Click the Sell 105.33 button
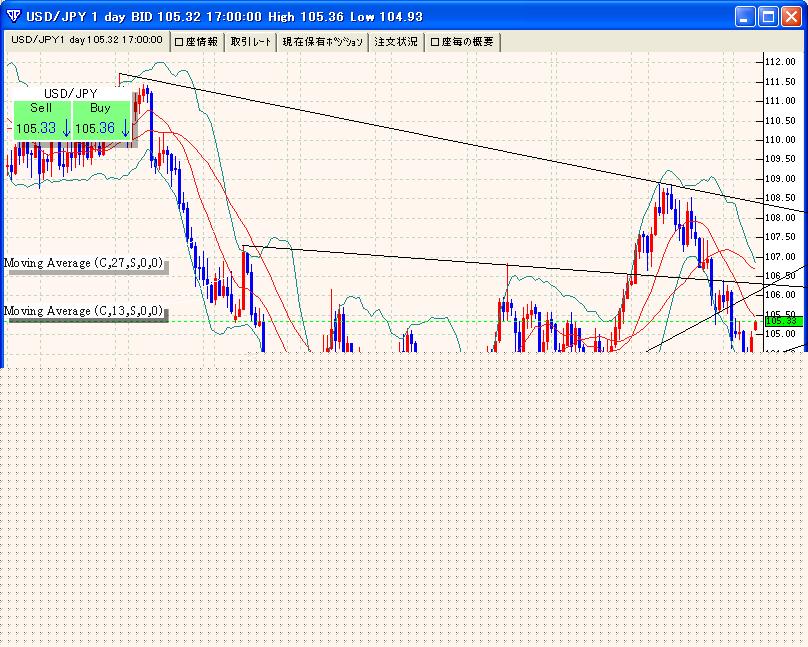The image size is (808, 647). coord(42,120)
